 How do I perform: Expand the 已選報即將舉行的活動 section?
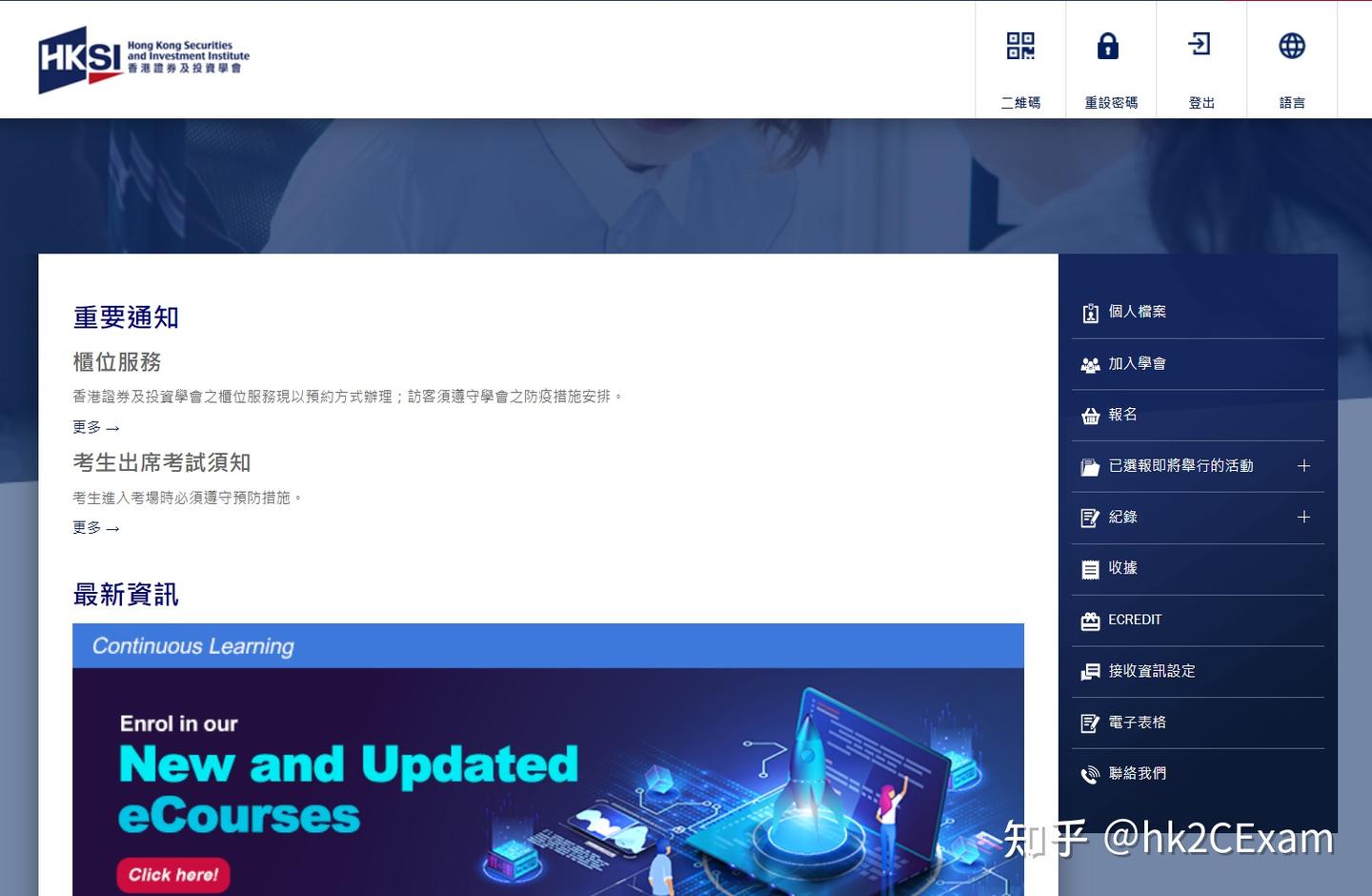pos(1303,465)
